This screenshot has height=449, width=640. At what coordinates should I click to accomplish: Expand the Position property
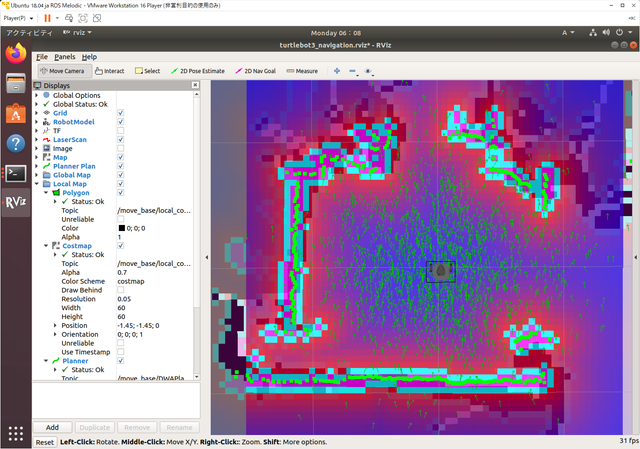click(55, 325)
